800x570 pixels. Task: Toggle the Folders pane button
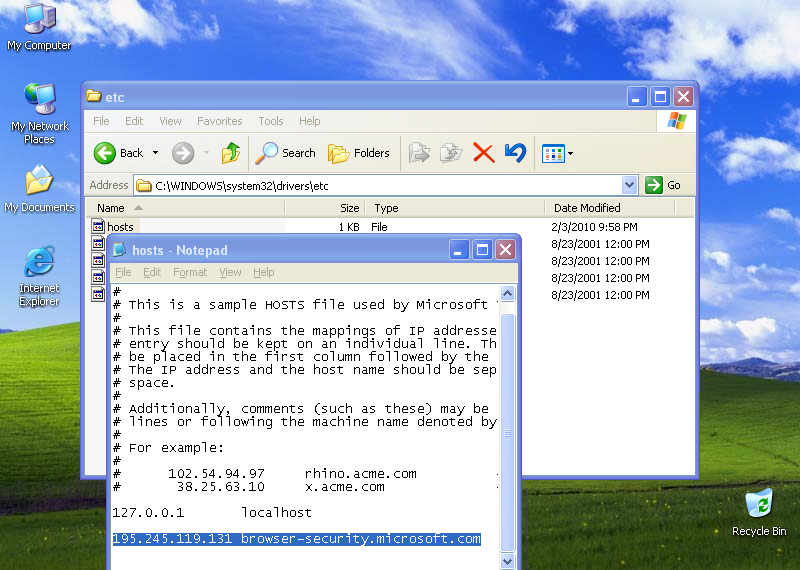coord(358,153)
